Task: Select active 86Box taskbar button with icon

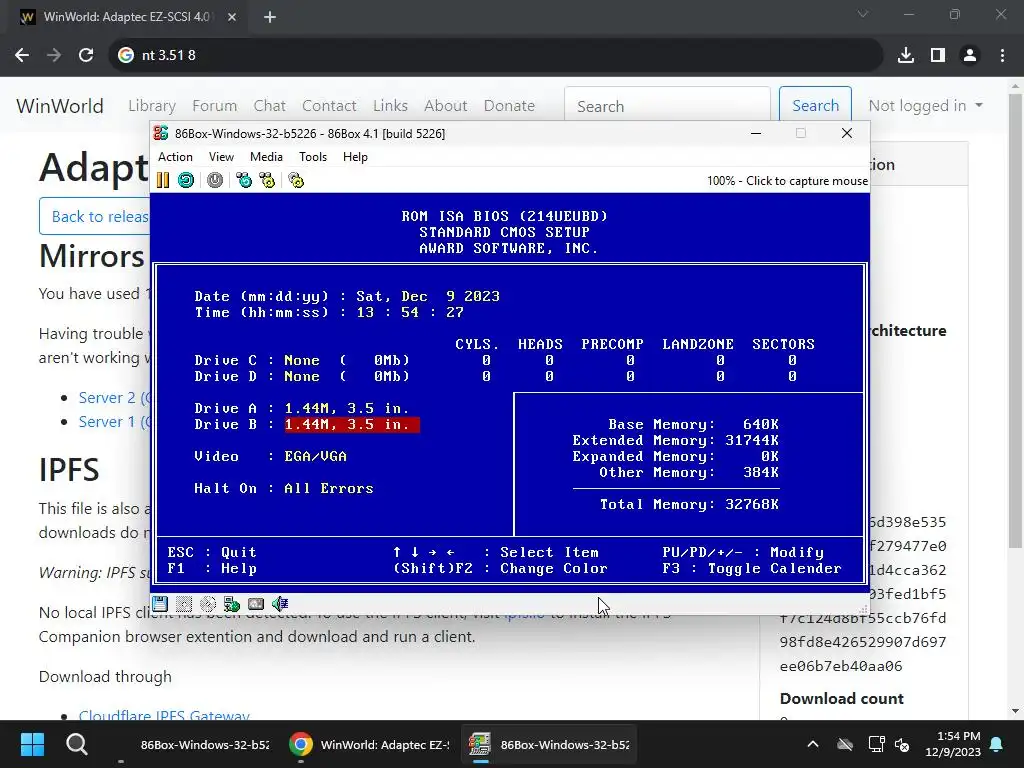Action: point(549,744)
